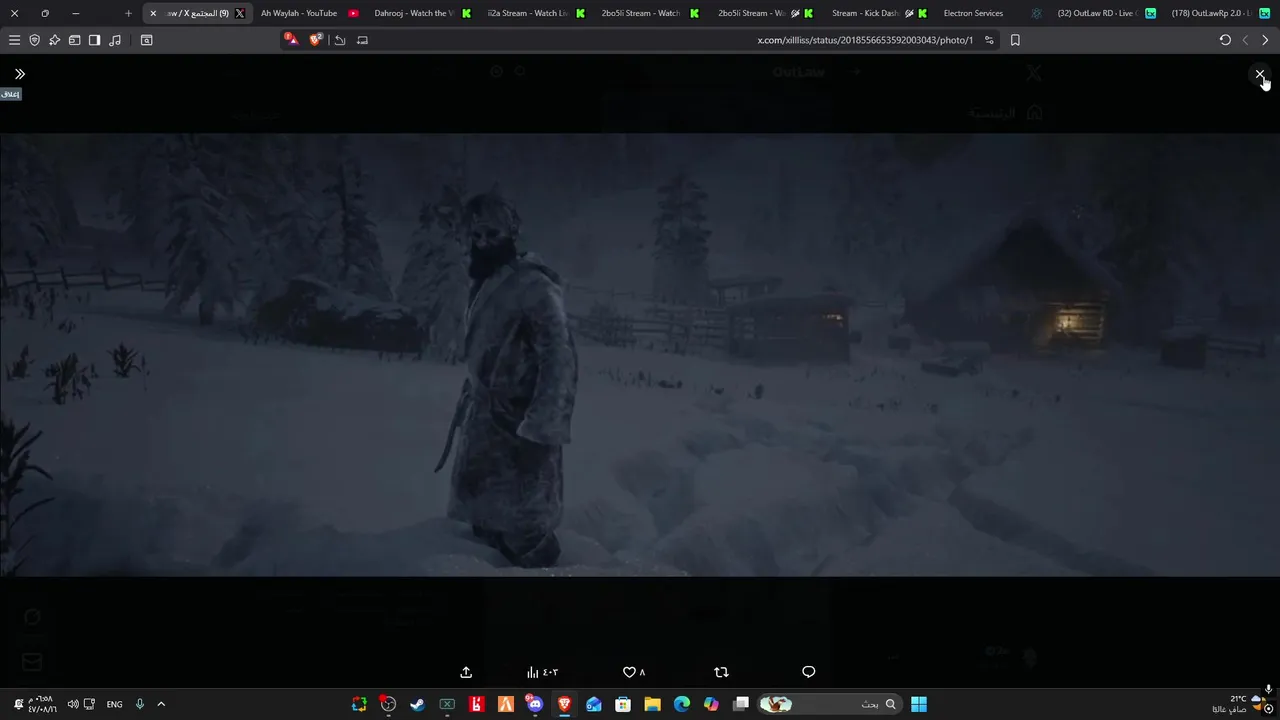Open Discord from the taskbar
The image size is (1280, 720).
[535, 704]
